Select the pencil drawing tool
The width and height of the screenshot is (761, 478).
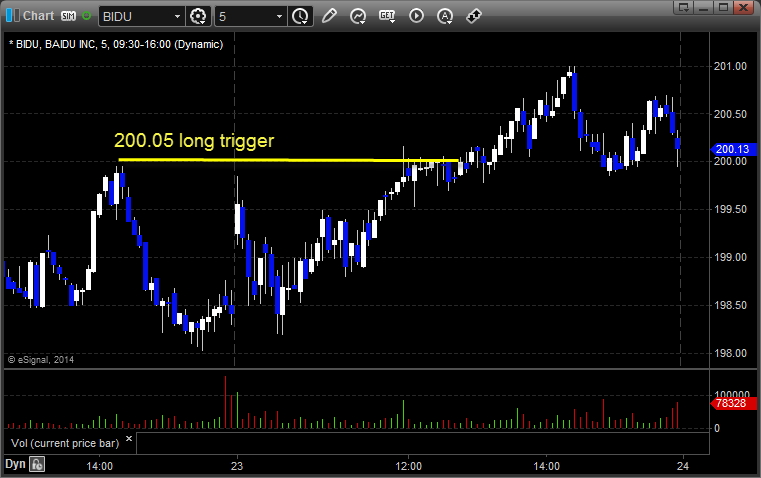pos(329,16)
